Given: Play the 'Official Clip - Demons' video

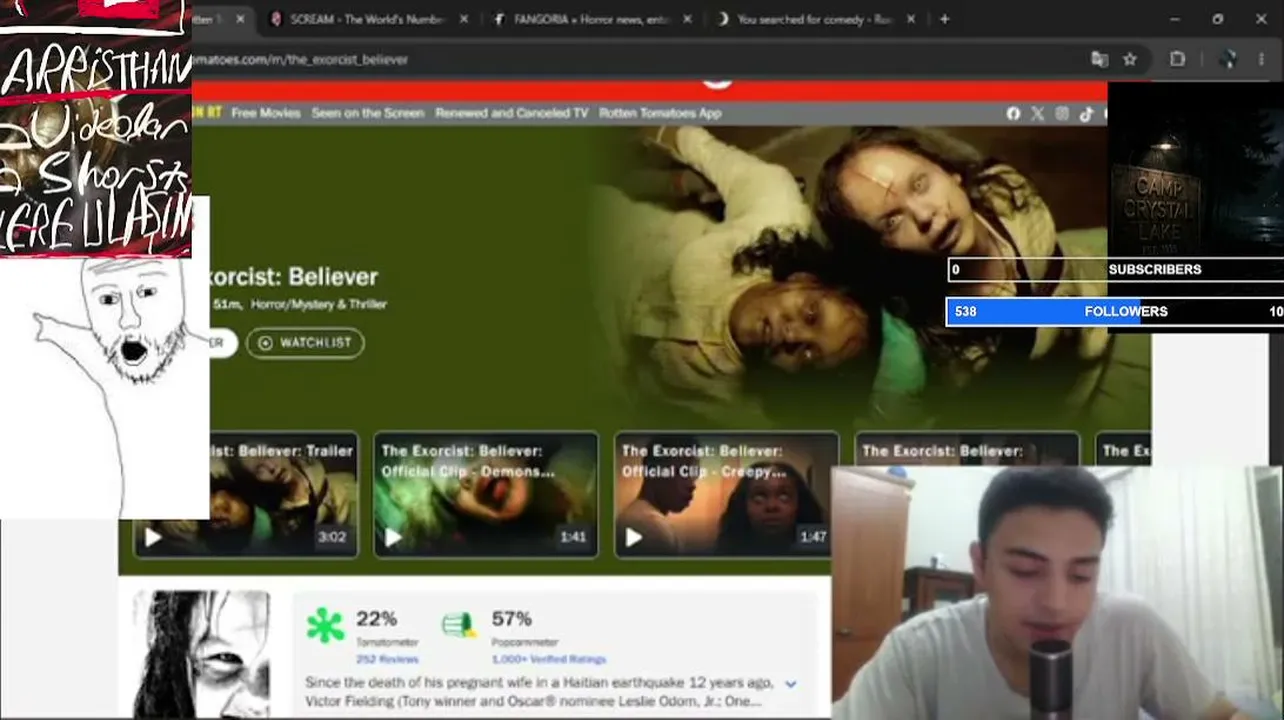Looking at the screenshot, I should click(x=393, y=538).
